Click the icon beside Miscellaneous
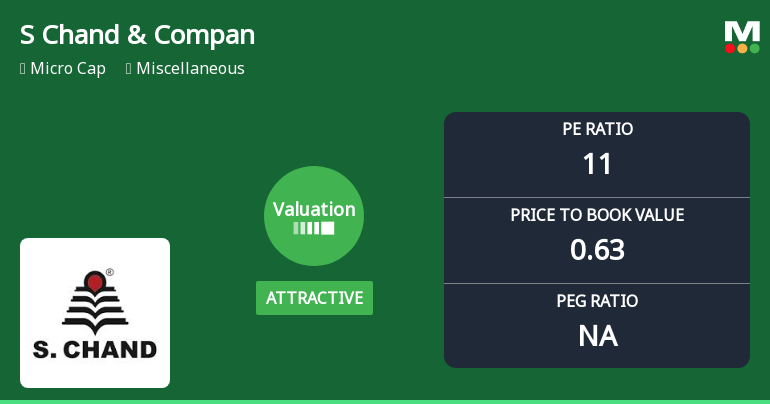This screenshot has height=404, width=770. click(x=128, y=69)
